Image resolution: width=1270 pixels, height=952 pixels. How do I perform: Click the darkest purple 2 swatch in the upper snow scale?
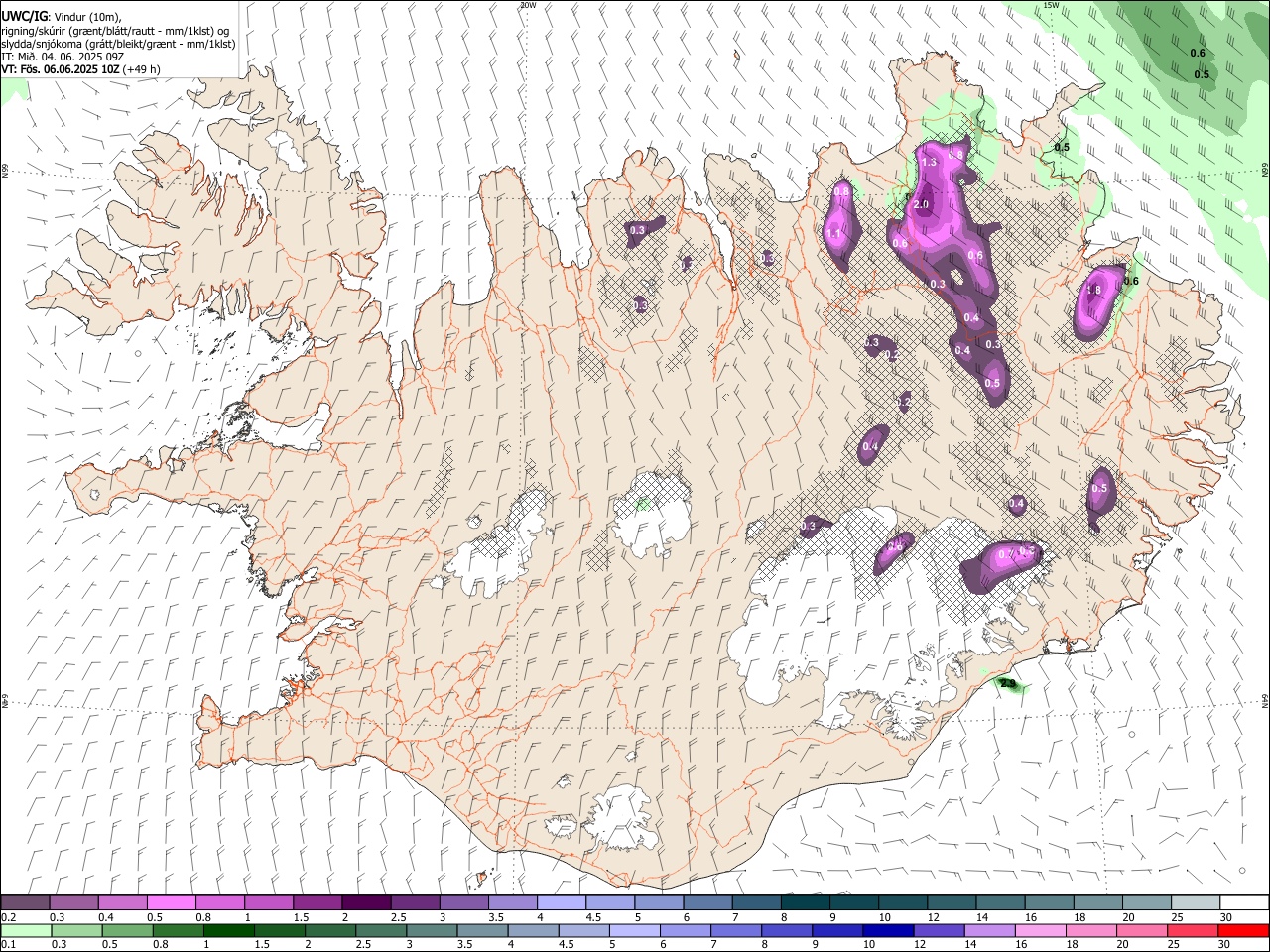(x=365, y=903)
